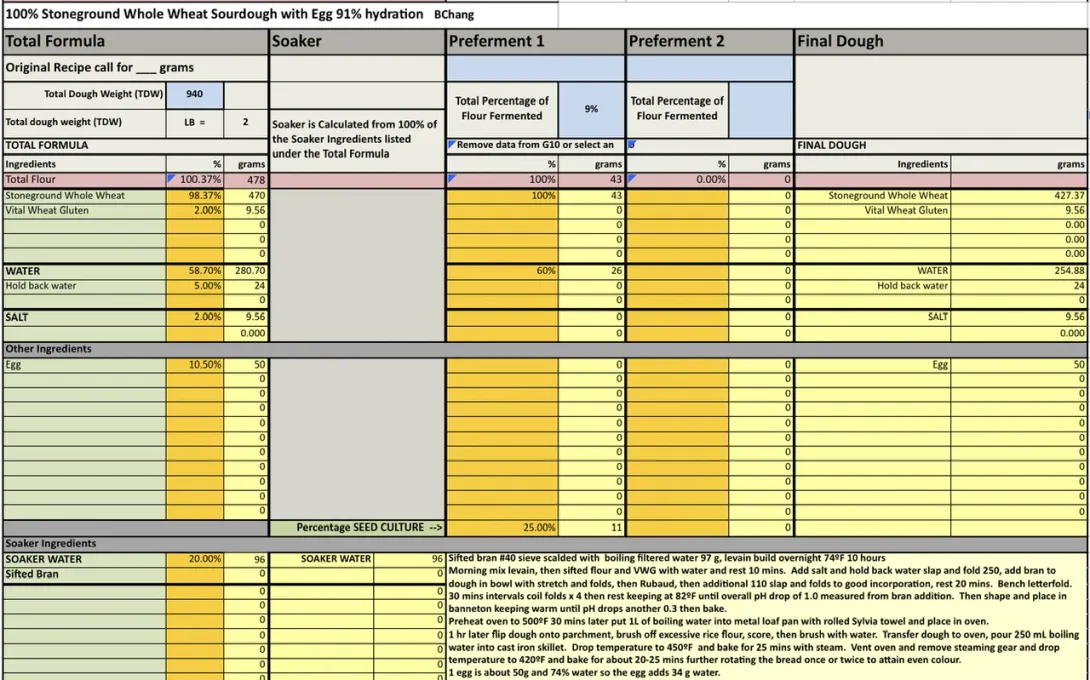
Task: Click the Hold back water 5.00% cell
Action: [195, 286]
